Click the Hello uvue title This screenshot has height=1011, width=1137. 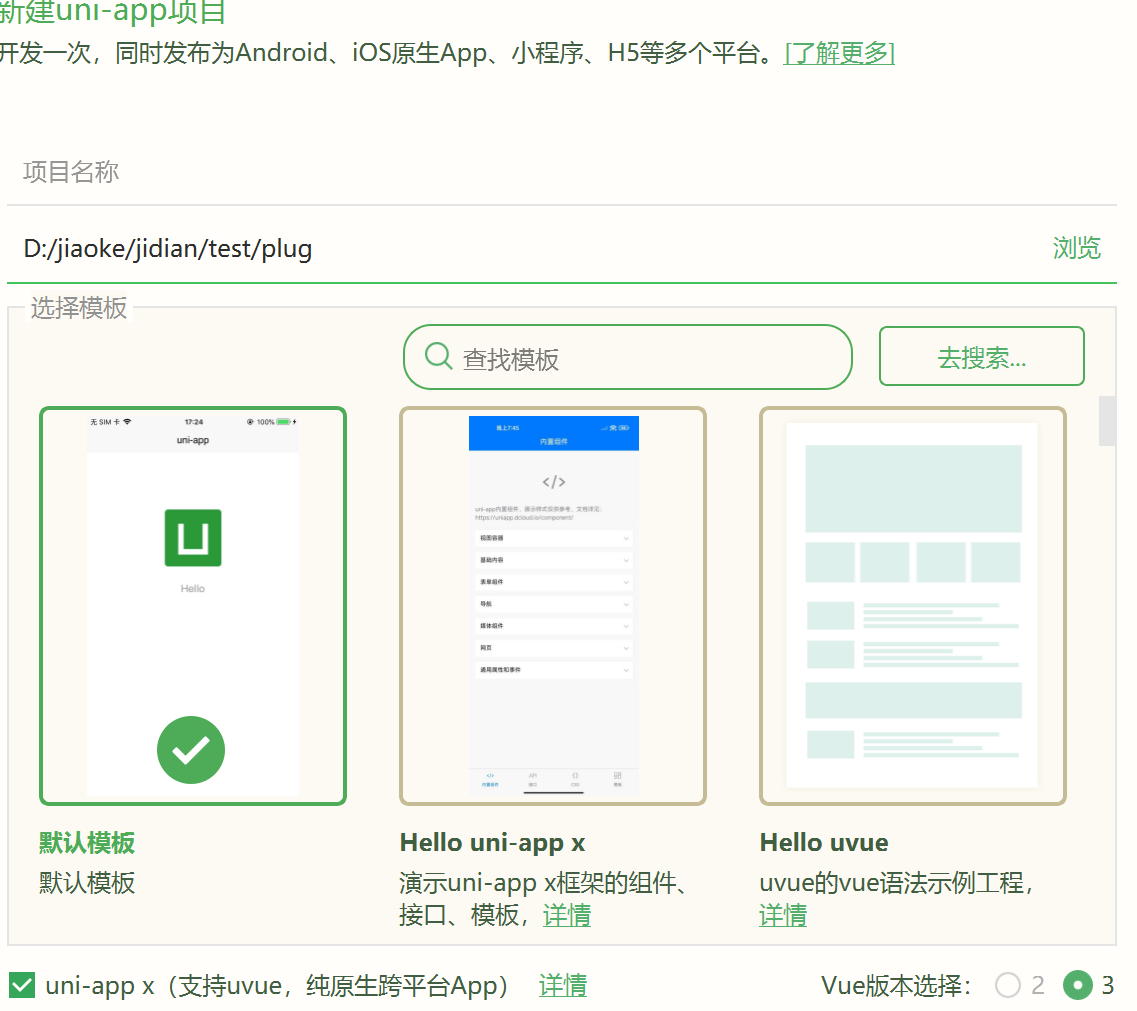[x=824, y=843]
